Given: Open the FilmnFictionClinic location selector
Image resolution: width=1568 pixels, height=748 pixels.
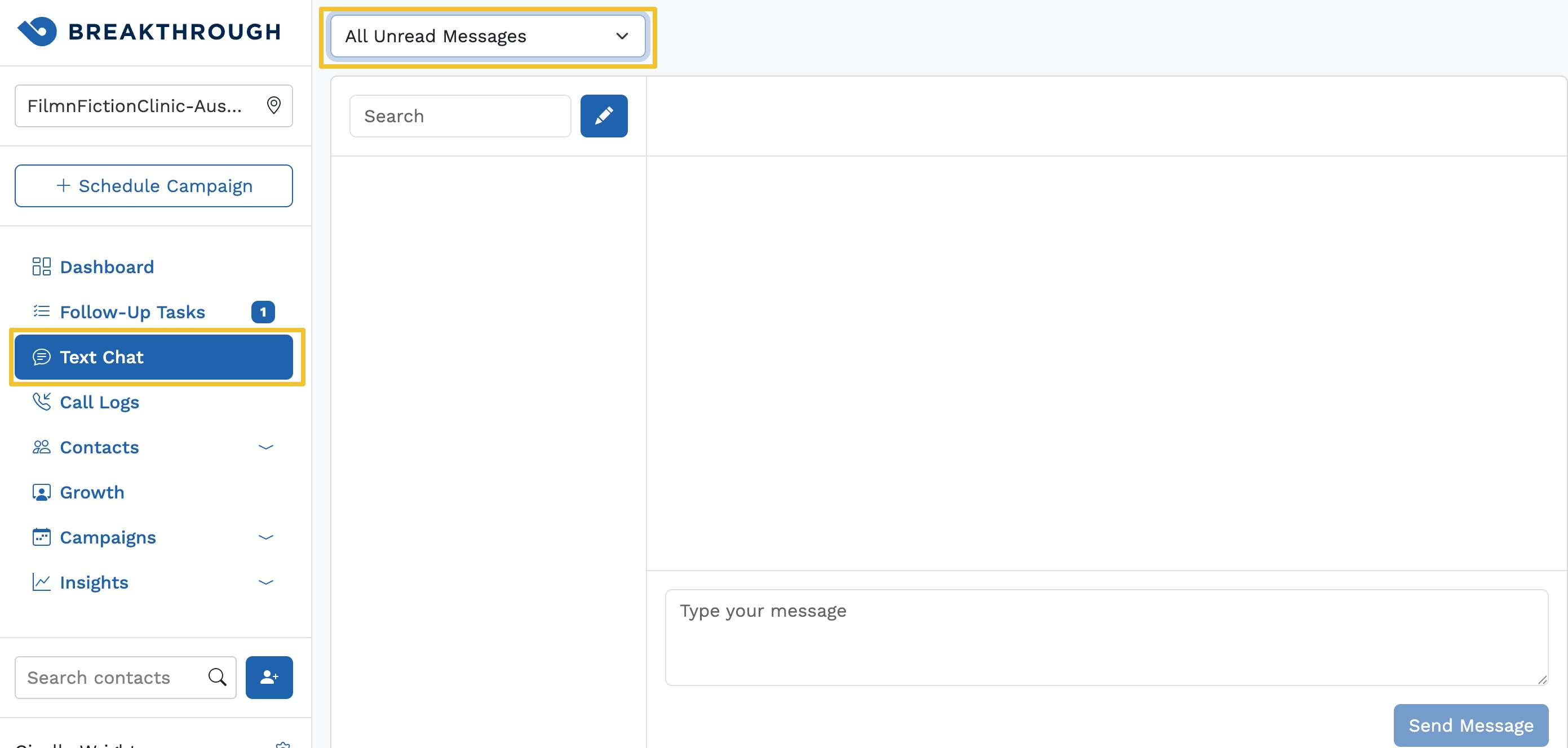Looking at the screenshot, I should pos(135,106).
